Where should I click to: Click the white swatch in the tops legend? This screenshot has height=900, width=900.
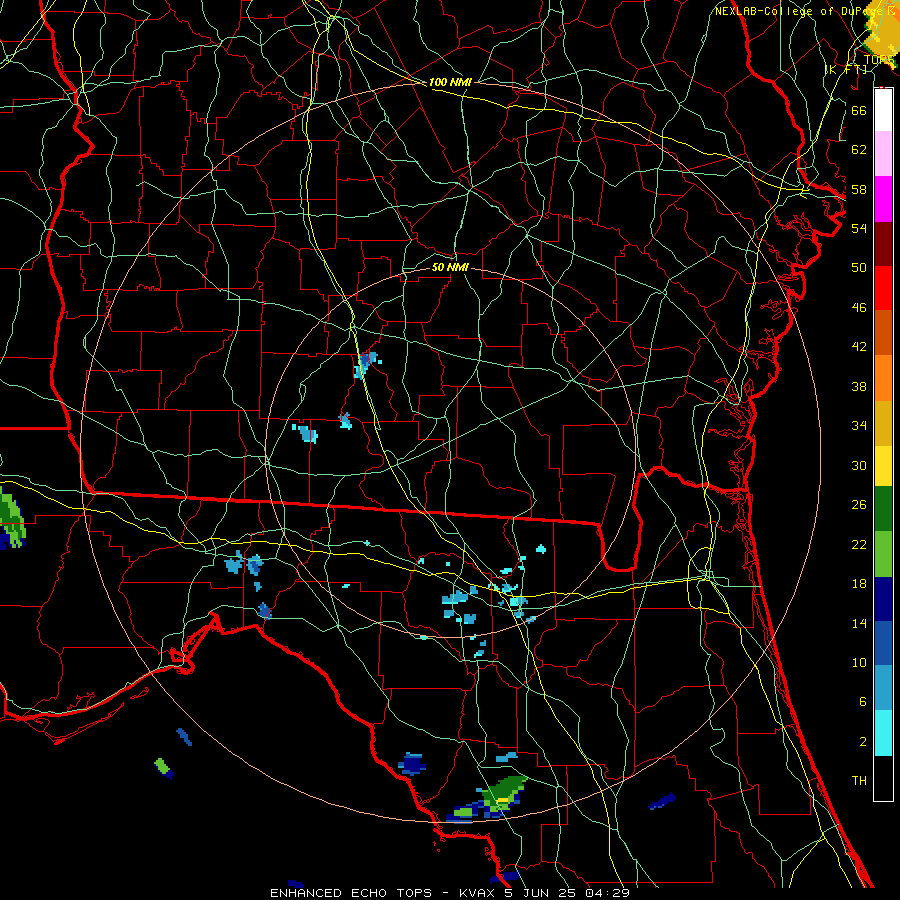click(883, 110)
